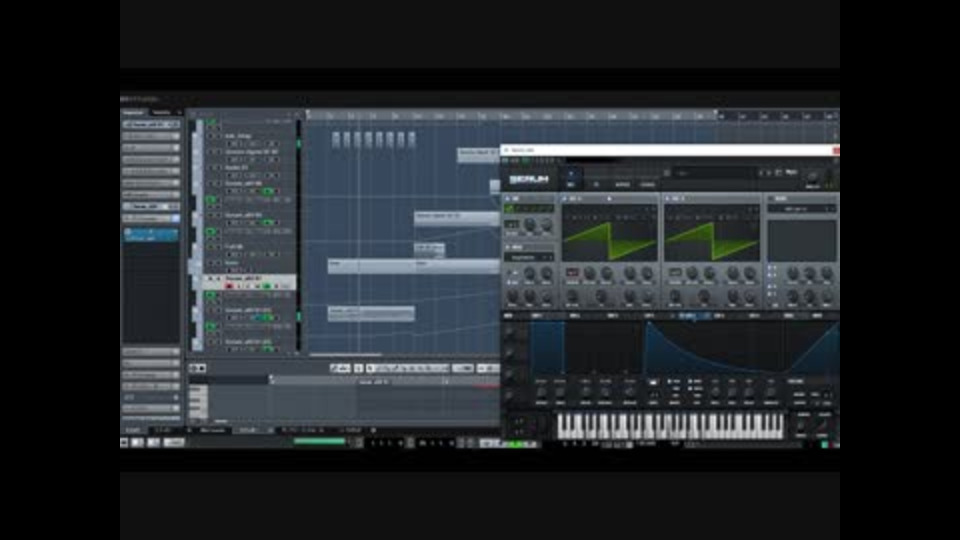Image resolution: width=960 pixels, height=540 pixels.
Task: Select ENV 1 modulator tab
Action: coord(537,316)
